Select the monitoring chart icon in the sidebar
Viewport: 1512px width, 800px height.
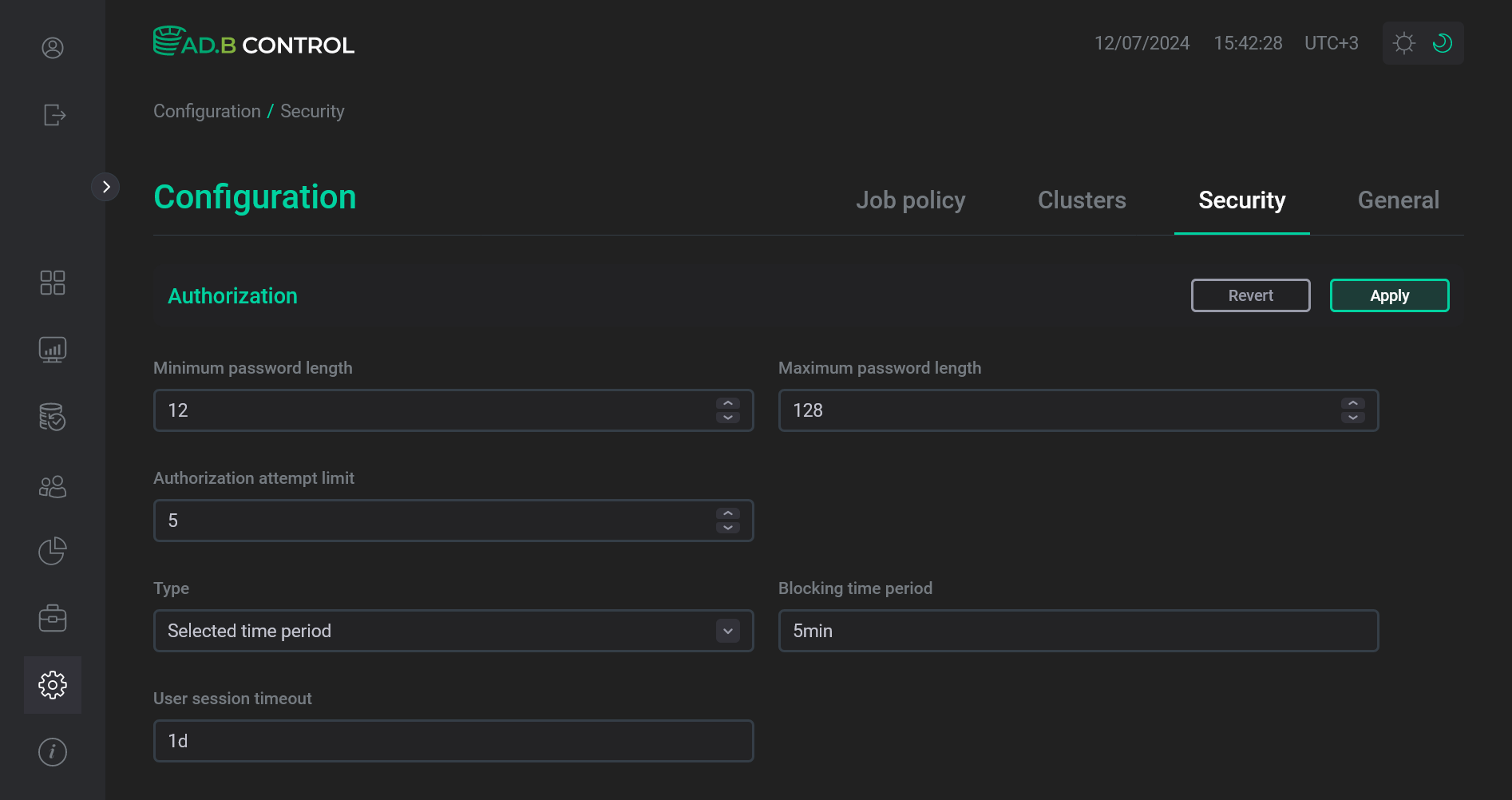(x=53, y=349)
